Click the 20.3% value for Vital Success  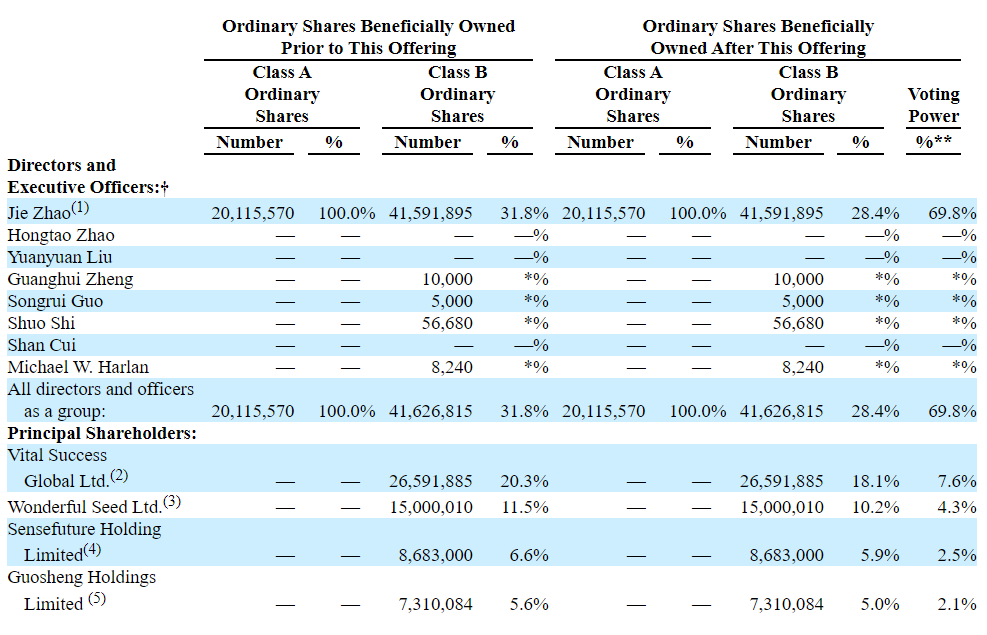(x=524, y=481)
